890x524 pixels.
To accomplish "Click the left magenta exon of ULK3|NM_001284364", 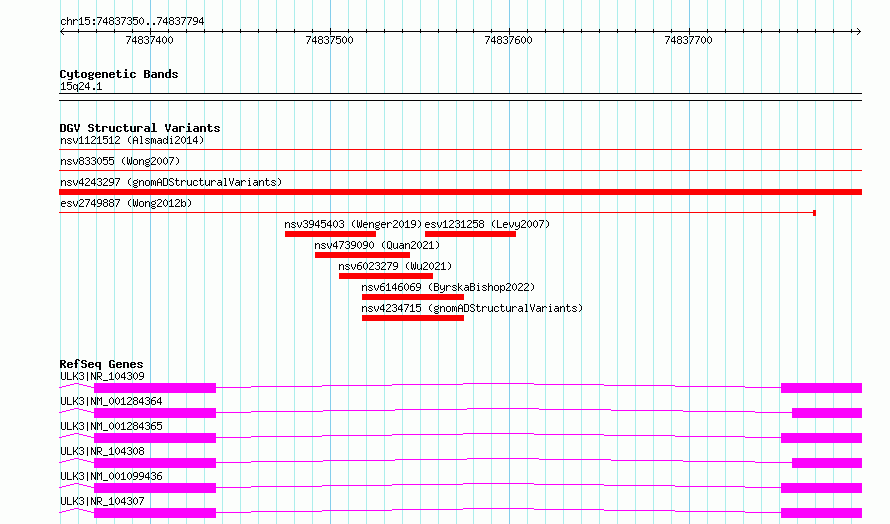I will pos(155,413).
